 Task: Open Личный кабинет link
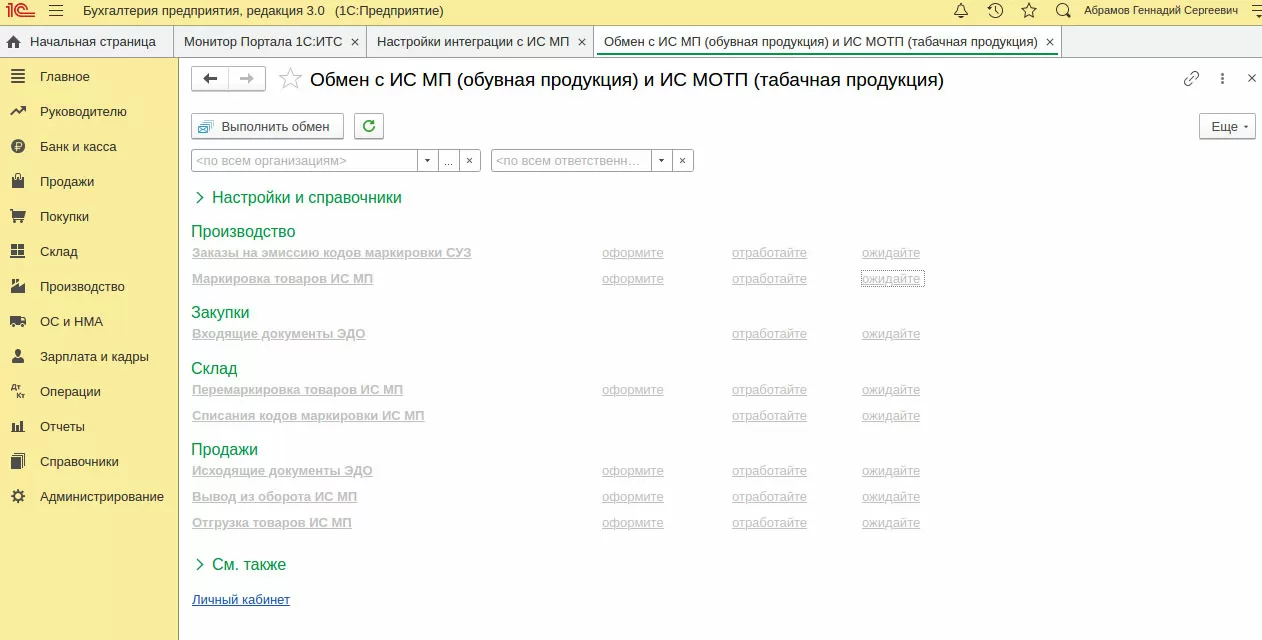tap(241, 600)
